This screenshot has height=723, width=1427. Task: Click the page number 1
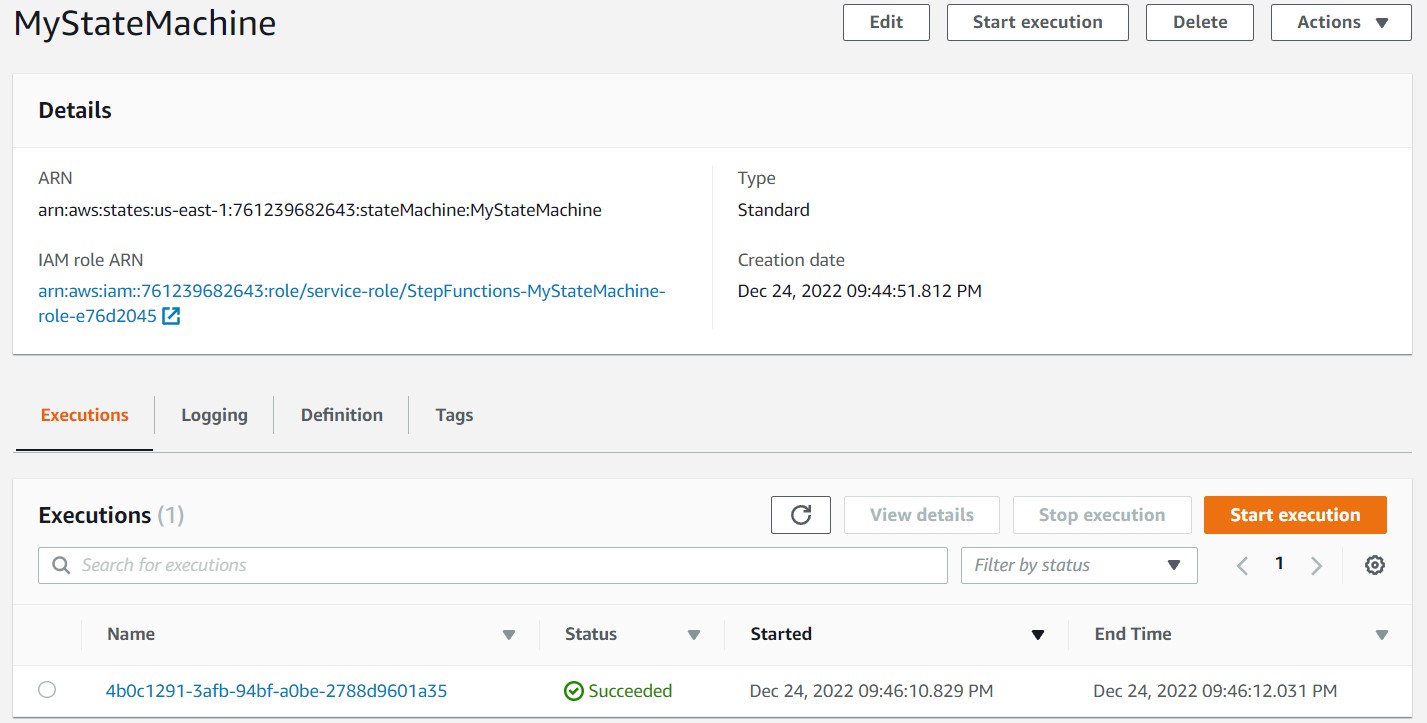click(x=1279, y=564)
